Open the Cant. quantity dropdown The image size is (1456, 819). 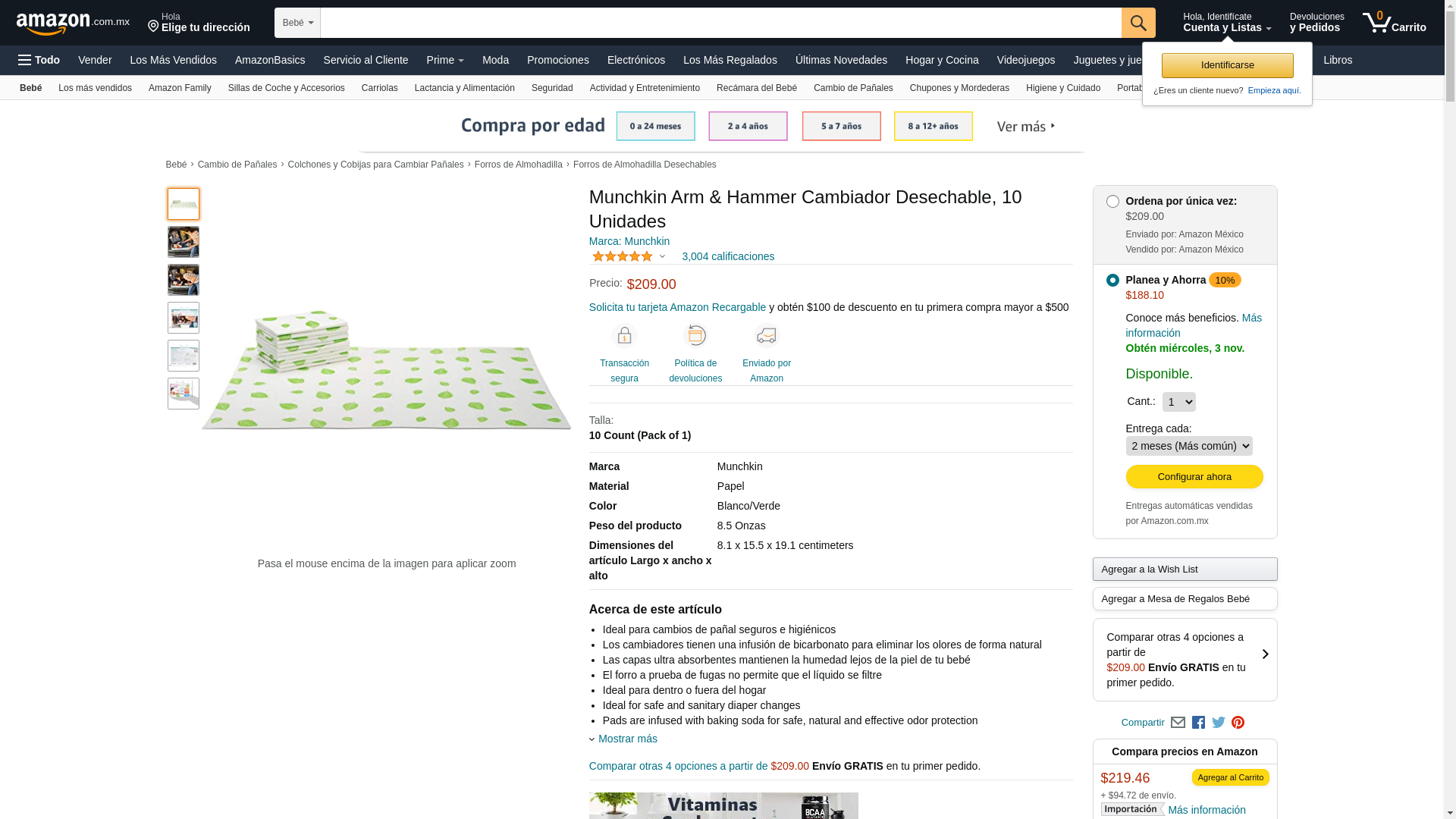(x=1178, y=402)
